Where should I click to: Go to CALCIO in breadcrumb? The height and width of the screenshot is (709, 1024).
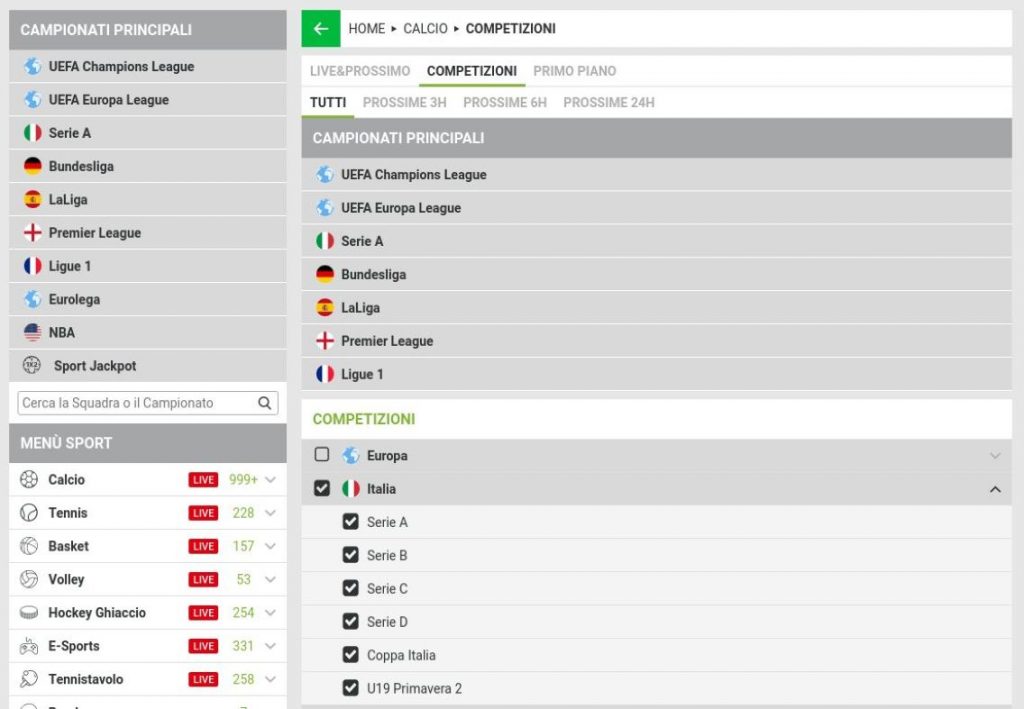425,29
